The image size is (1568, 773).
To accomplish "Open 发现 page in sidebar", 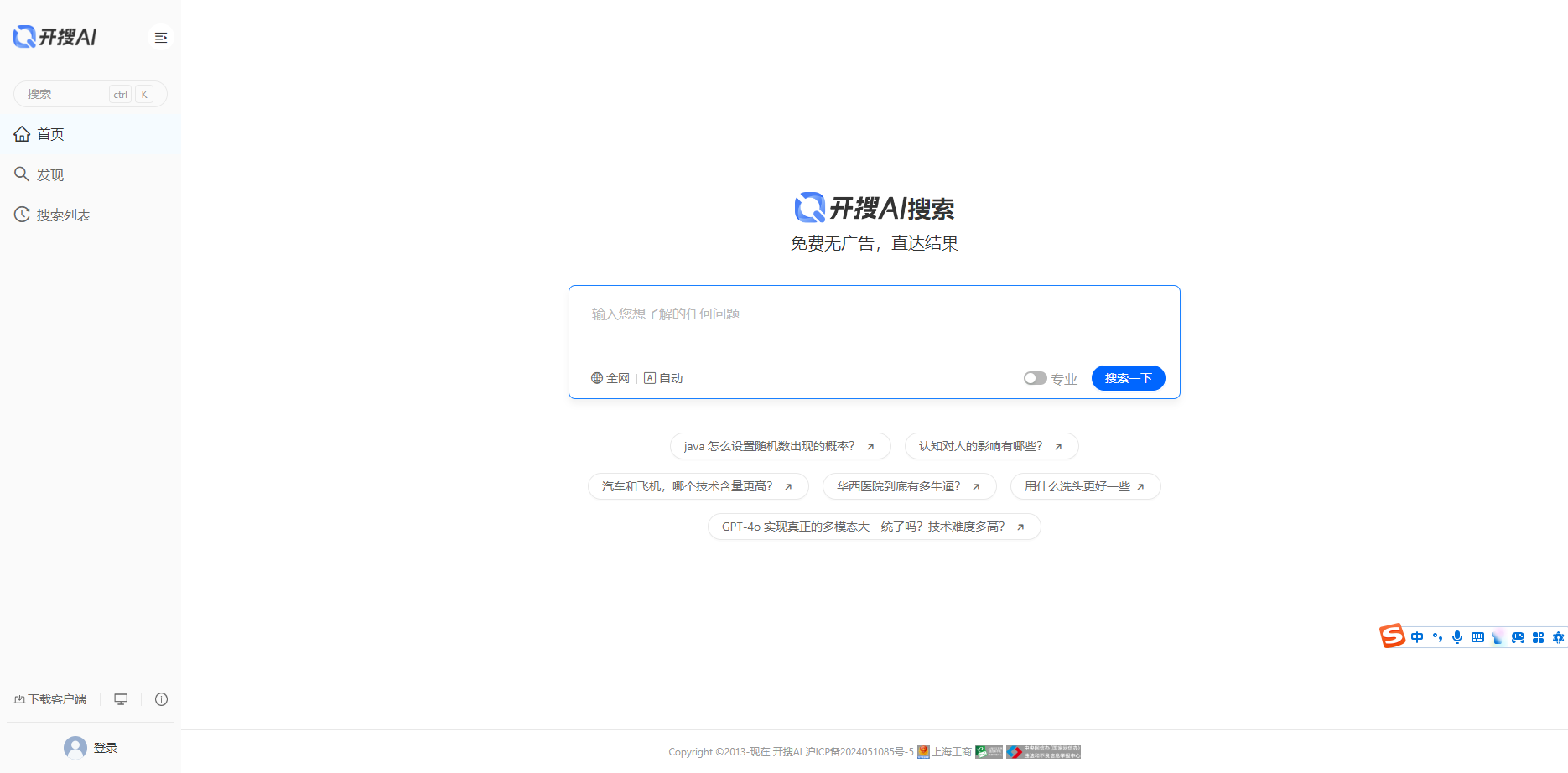I will pyautogui.click(x=91, y=174).
